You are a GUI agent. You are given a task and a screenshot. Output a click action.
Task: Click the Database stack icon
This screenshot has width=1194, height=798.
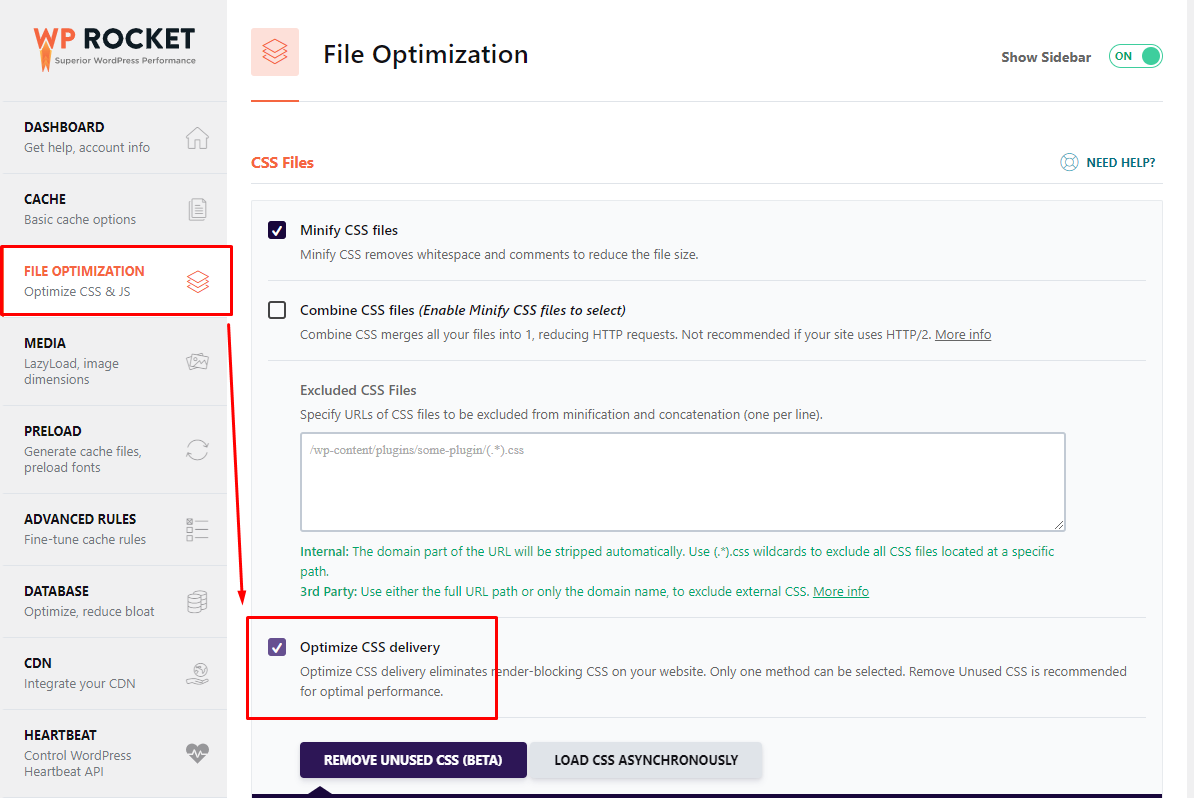click(x=197, y=602)
